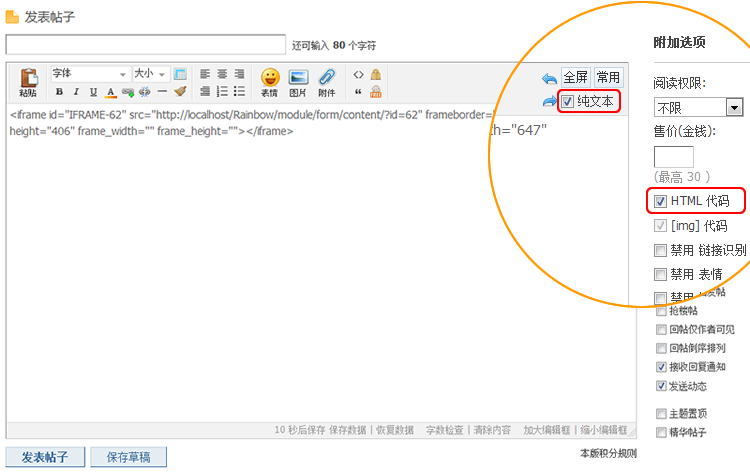Click the 保存草稿 save draft button
The image size is (750, 472).
pyautogui.click(x=128, y=457)
